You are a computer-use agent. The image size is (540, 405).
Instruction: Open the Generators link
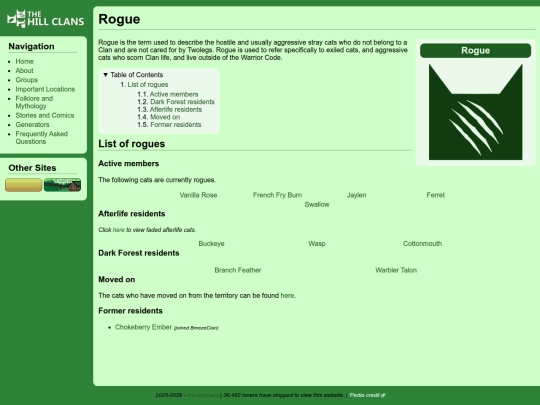point(32,125)
